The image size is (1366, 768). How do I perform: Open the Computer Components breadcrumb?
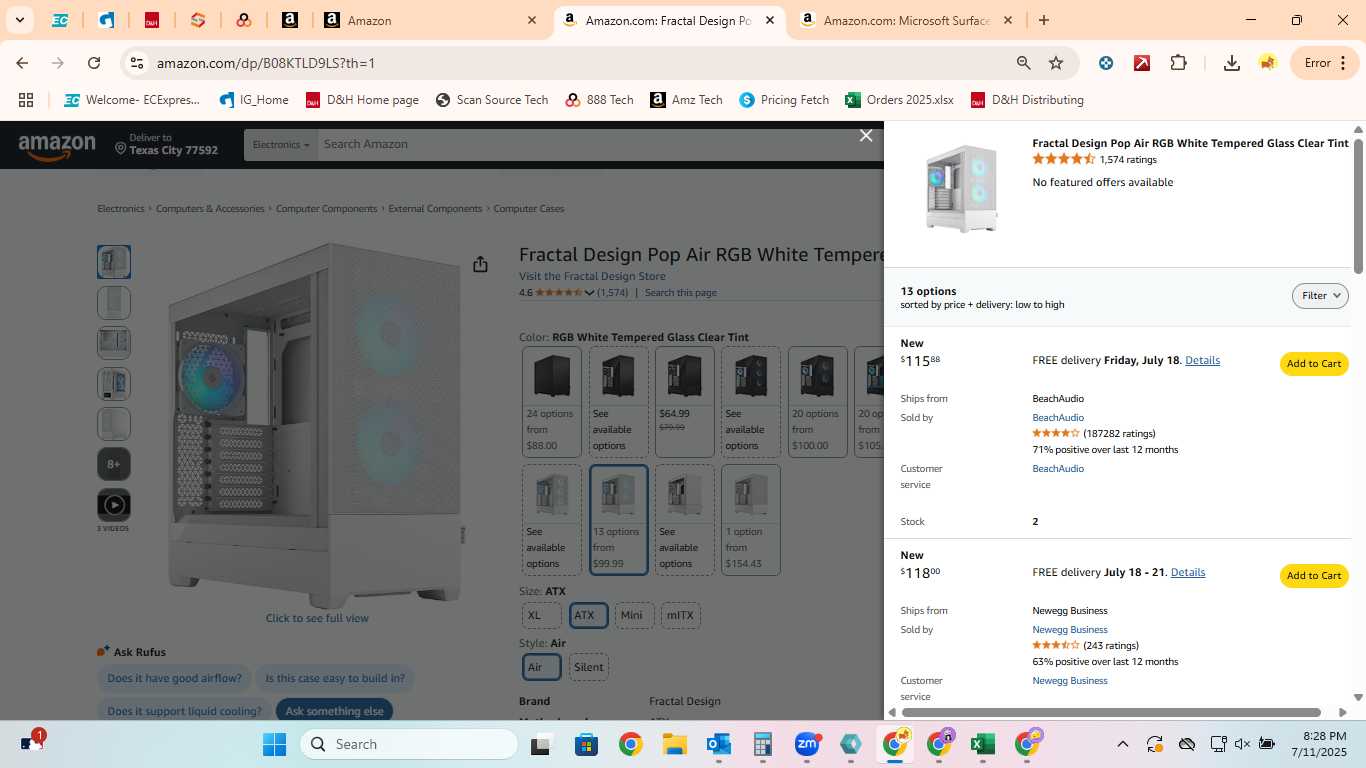(x=326, y=209)
